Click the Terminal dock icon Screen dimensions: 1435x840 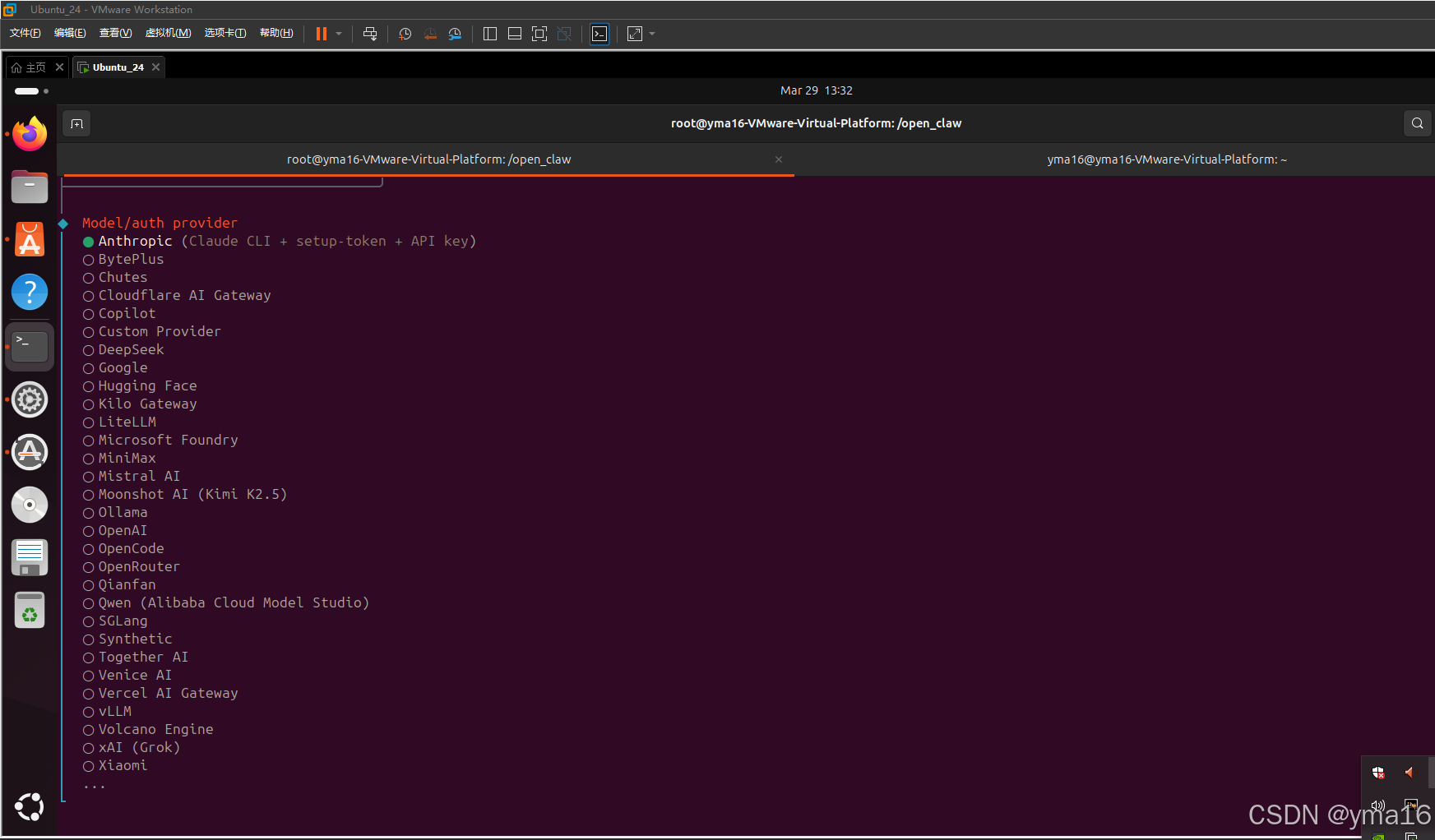pyautogui.click(x=30, y=346)
